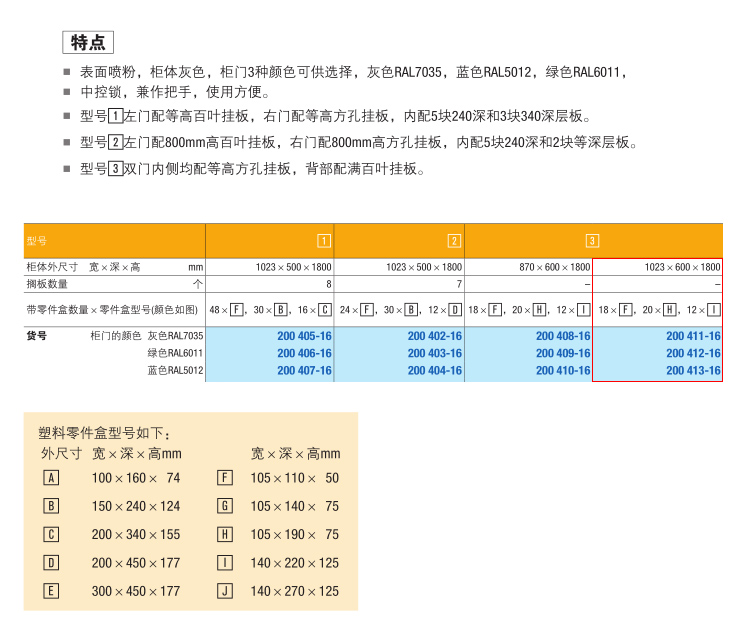Click boxed letter J in the parts box legend
The height and width of the screenshot is (623, 750).
pyautogui.click(x=225, y=591)
